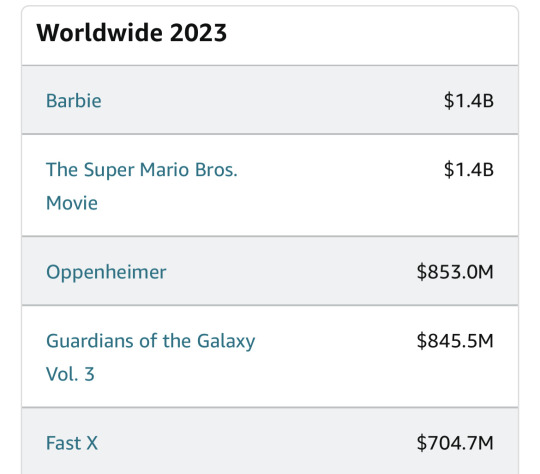
Task: Click empty space in Fast X row
Action: (255, 443)
